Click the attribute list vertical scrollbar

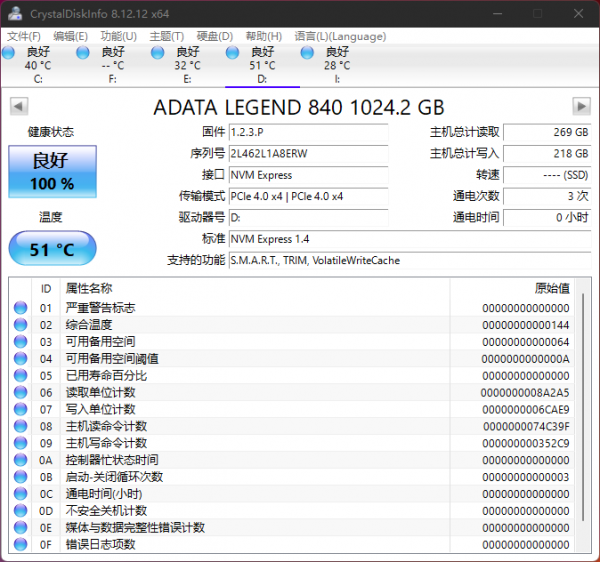[x=583, y=406]
